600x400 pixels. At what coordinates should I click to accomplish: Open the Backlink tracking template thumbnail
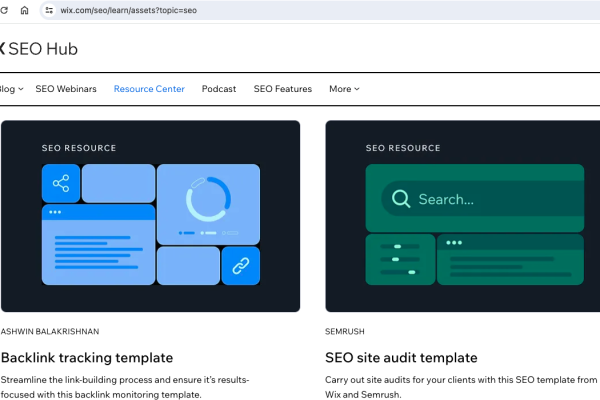pyautogui.click(x=150, y=216)
